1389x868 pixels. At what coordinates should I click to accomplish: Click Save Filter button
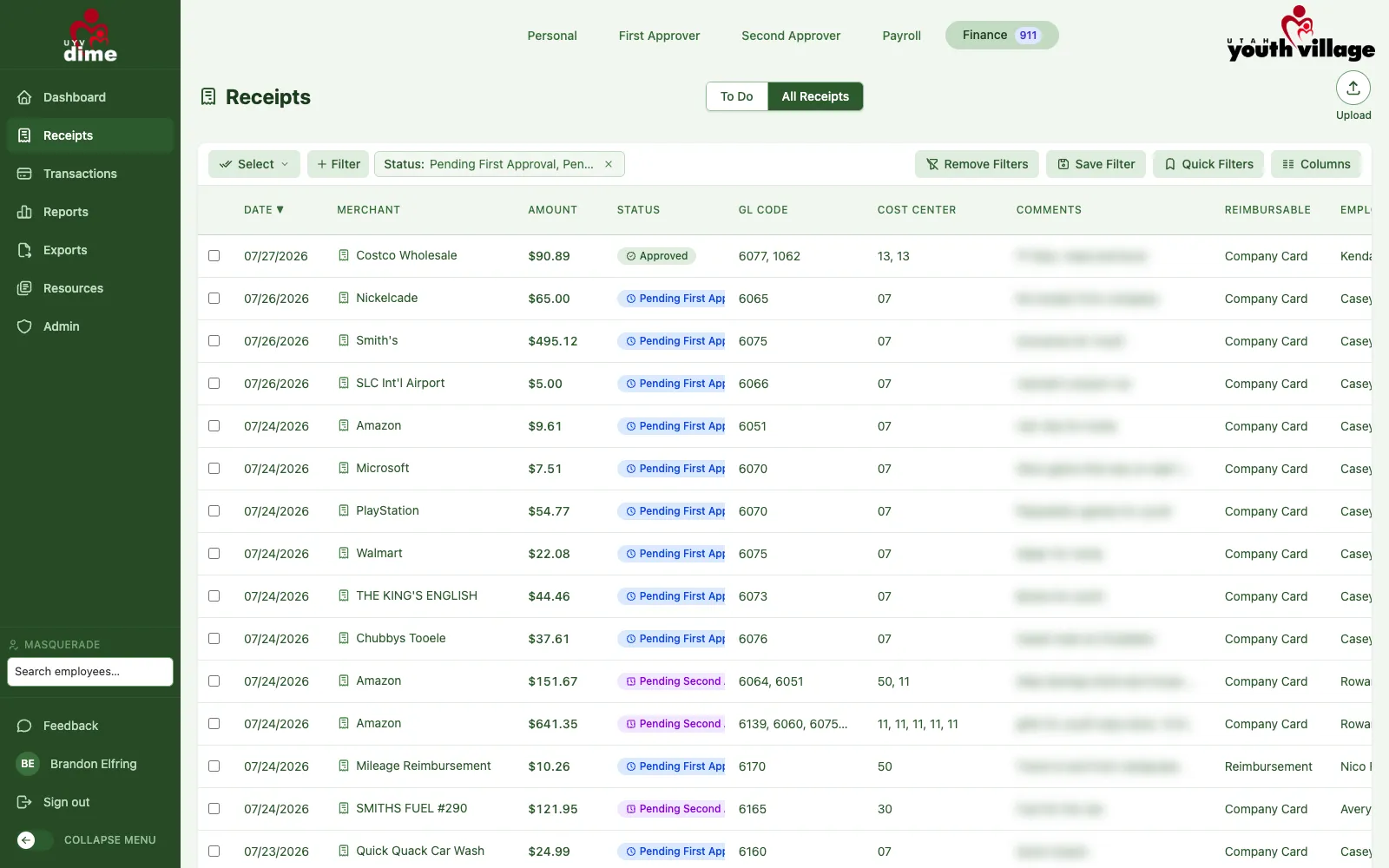pyautogui.click(x=1096, y=164)
